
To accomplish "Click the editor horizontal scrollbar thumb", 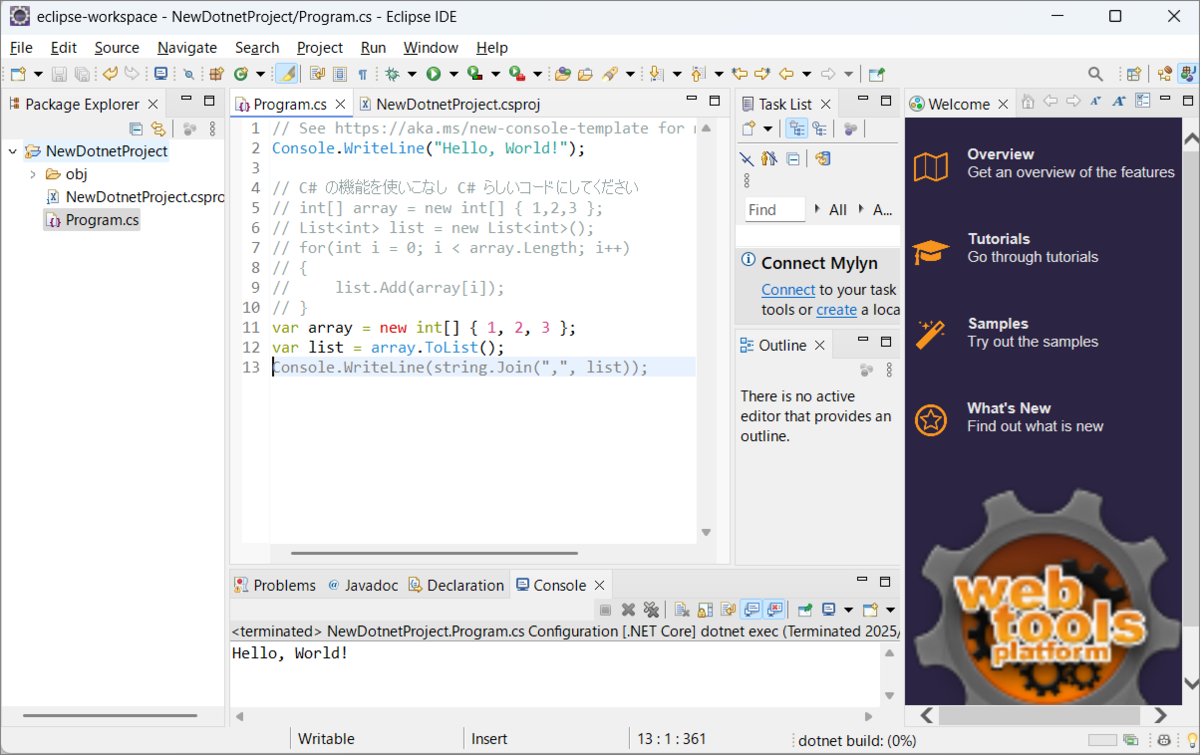I will 434,553.
